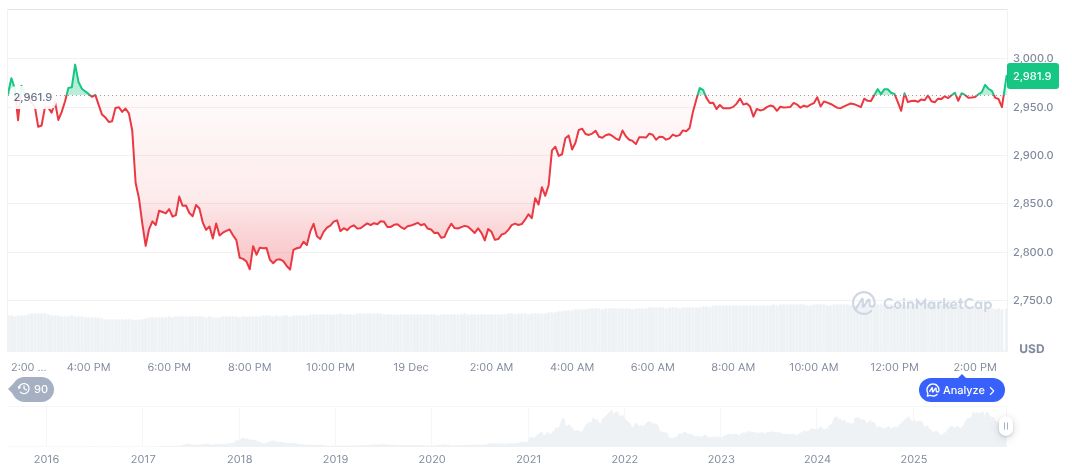
Task: Select 2021 on the overview timeline
Action: (528, 459)
